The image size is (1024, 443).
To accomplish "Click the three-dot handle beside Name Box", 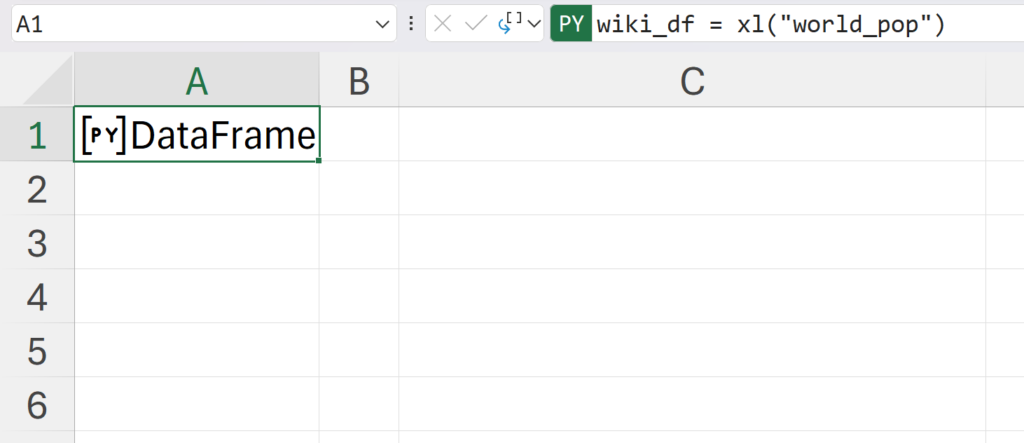I will point(412,24).
